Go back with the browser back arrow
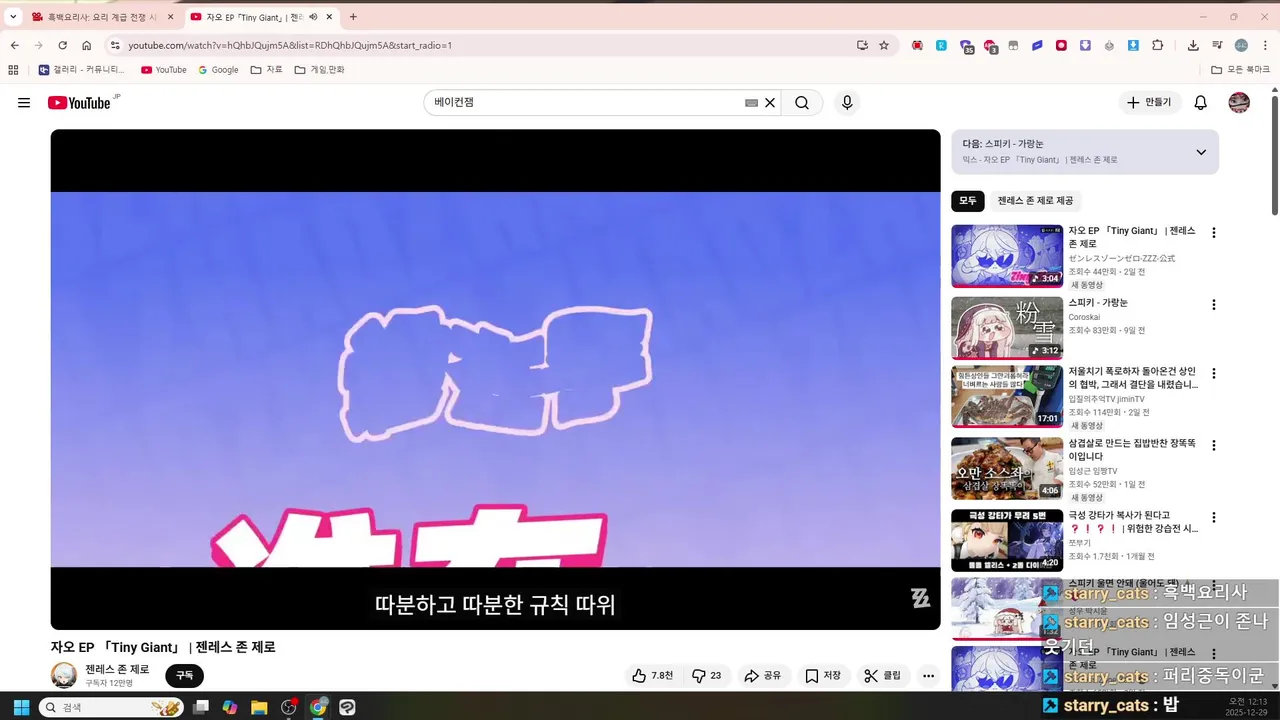This screenshot has width=1280, height=720. [14, 45]
